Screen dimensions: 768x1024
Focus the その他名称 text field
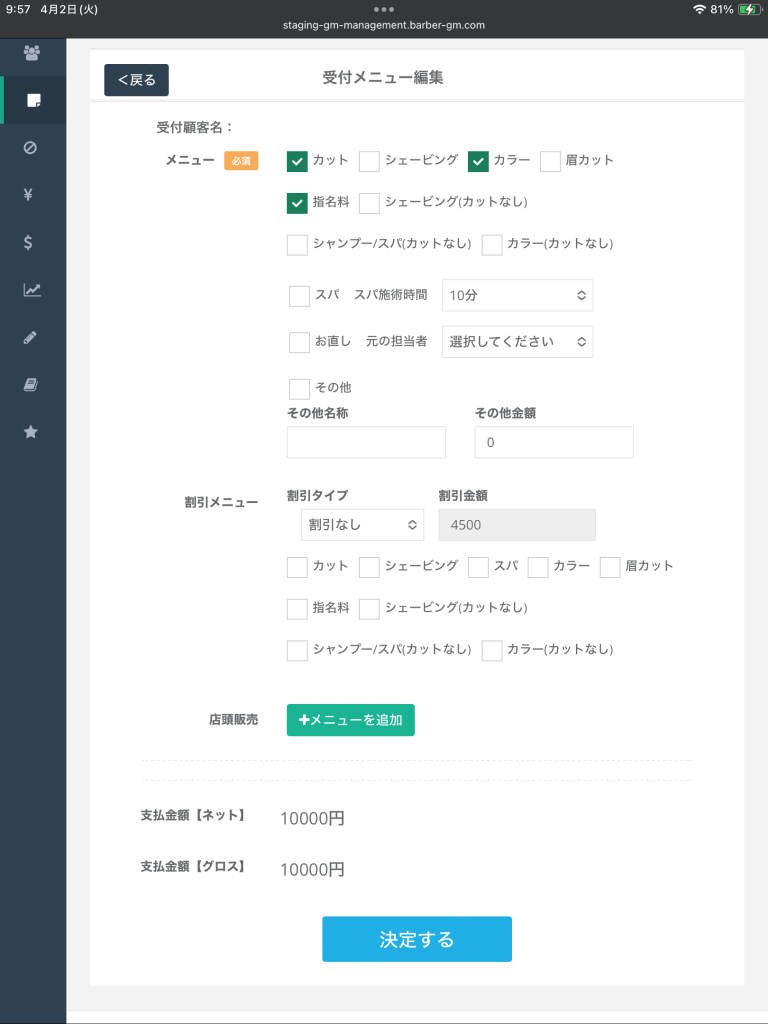click(x=366, y=442)
